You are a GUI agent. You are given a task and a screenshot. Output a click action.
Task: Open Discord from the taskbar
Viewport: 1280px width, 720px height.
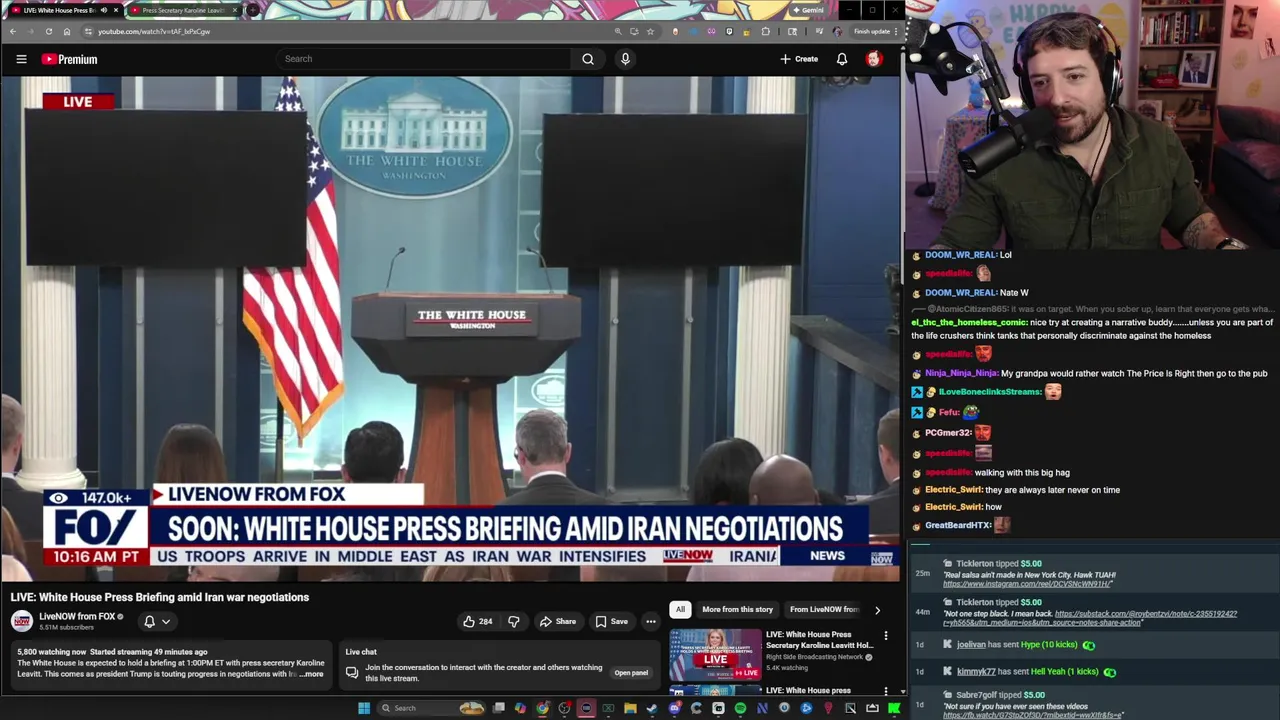coord(674,708)
